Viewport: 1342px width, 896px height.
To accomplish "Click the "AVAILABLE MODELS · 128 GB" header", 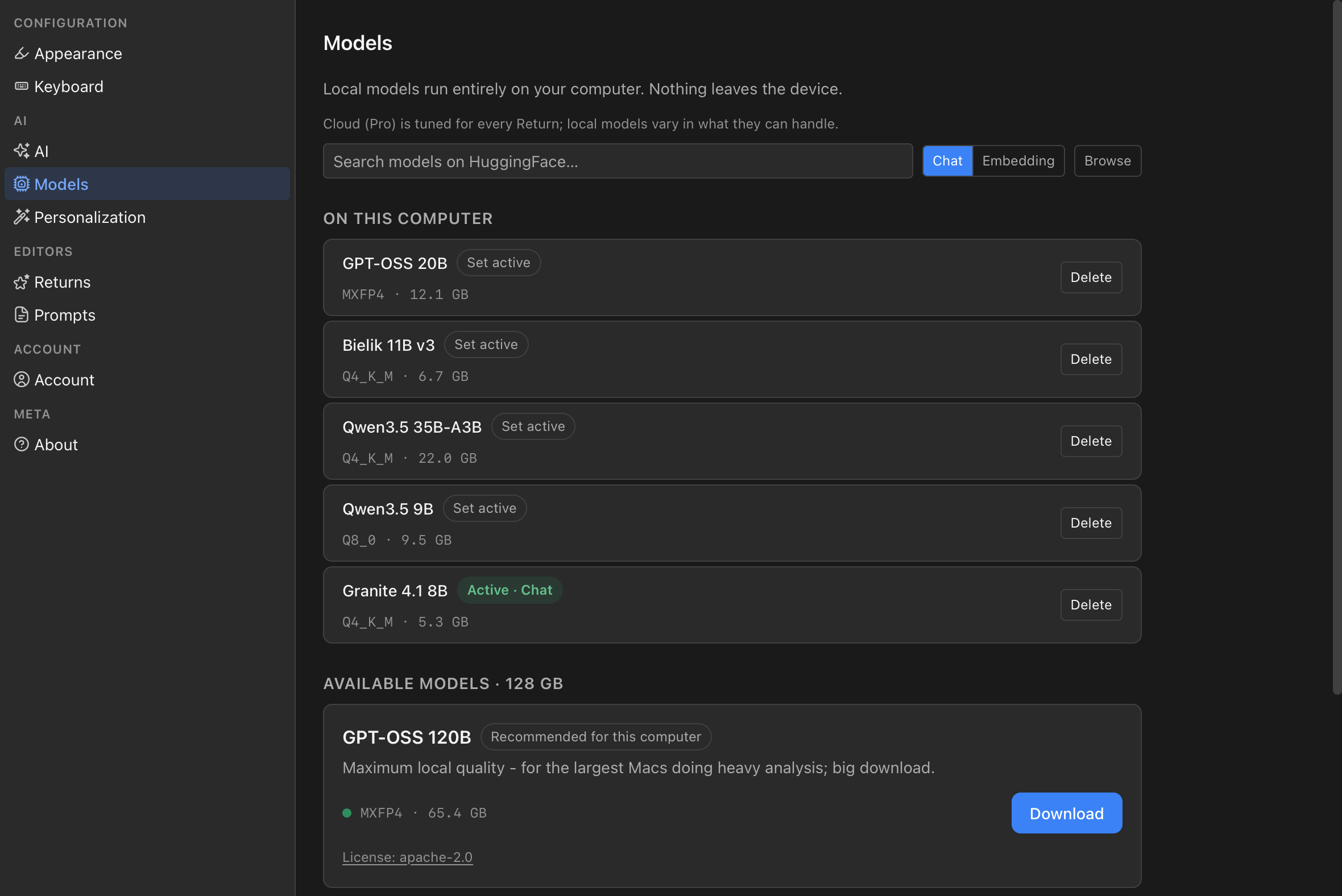I will [x=443, y=684].
